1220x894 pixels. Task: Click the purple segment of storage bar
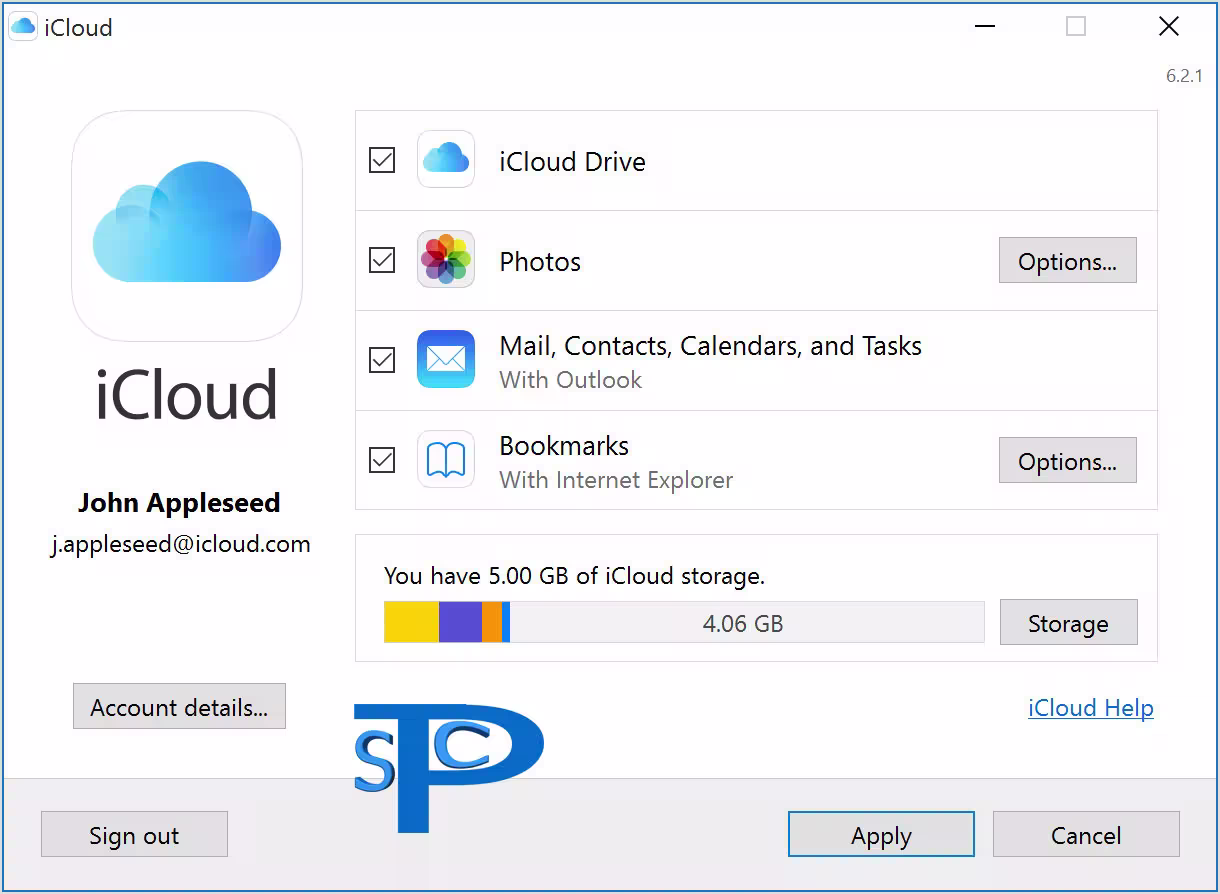click(x=460, y=622)
